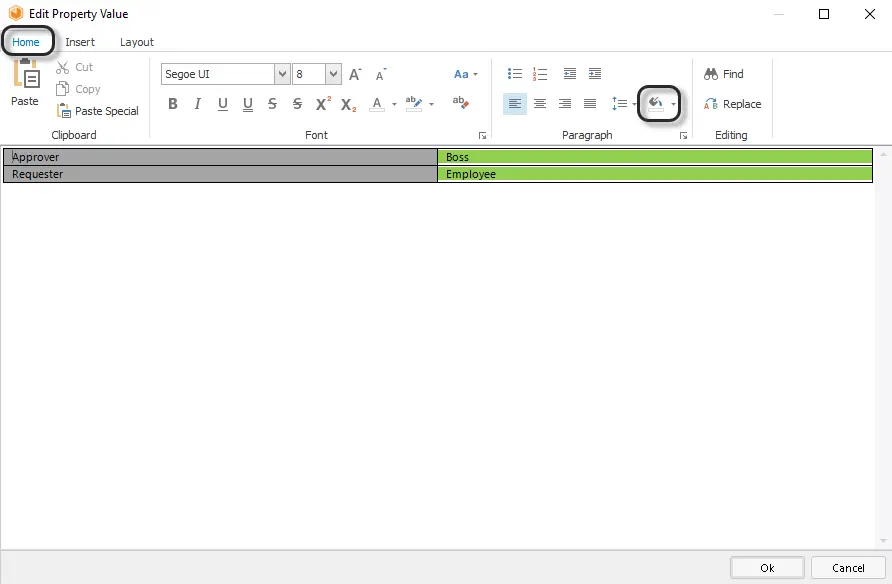892x584 pixels.
Task: Confirm changes with the Ok button
Action: pyautogui.click(x=767, y=568)
